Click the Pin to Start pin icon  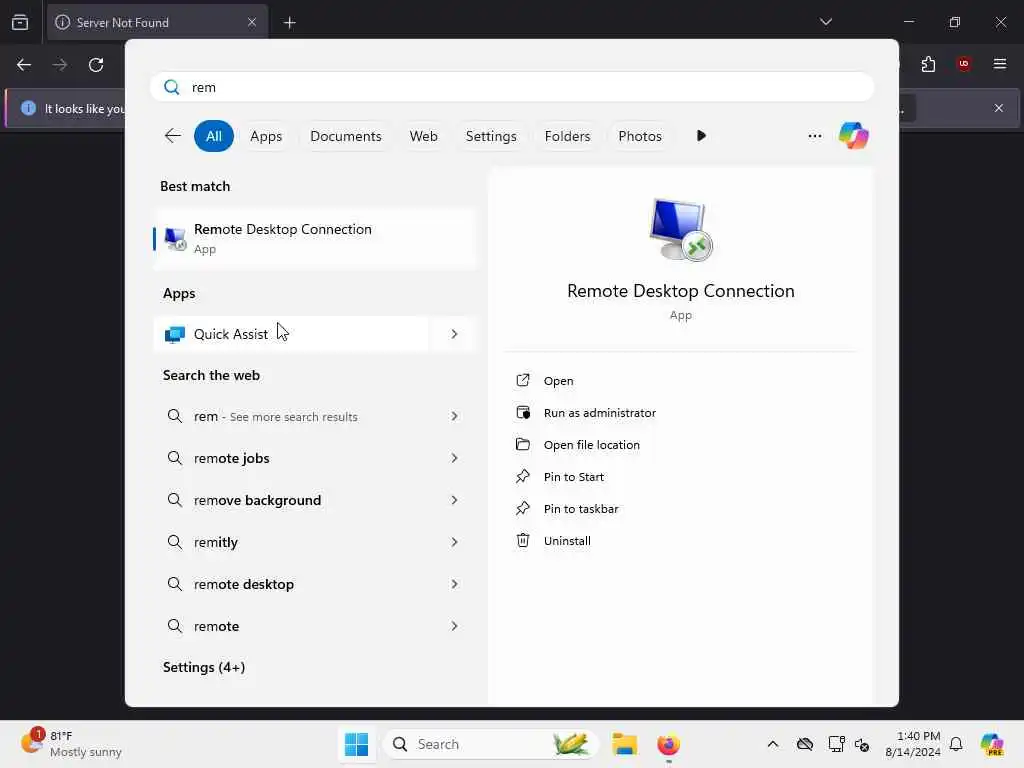pyautogui.click(x=522, y=476)
